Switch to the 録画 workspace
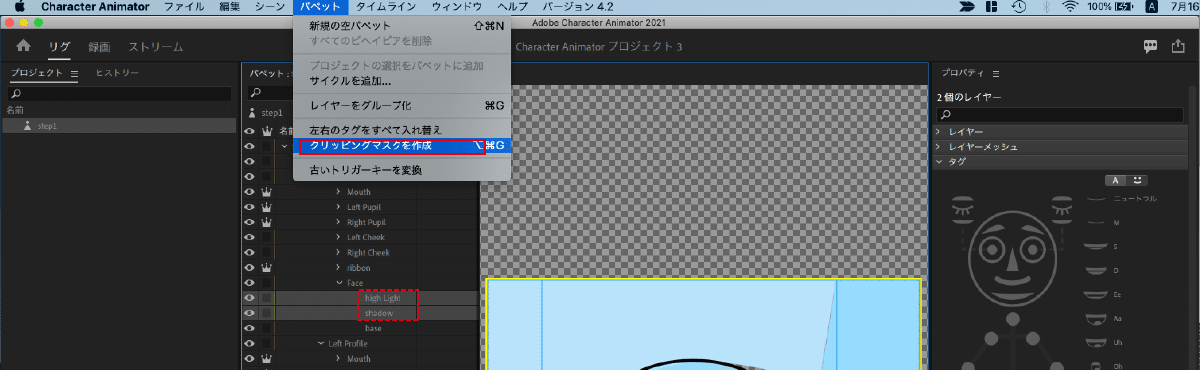The width and height of the screenshot is (1200, 370). pos(99,47)
